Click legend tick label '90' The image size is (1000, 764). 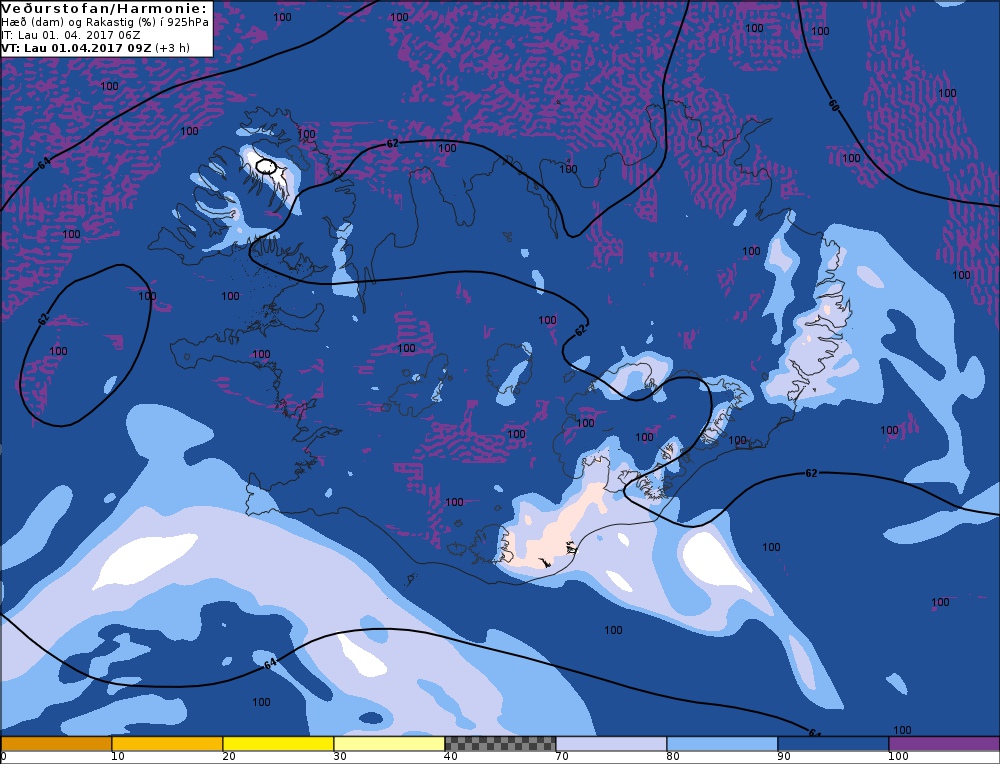pyautogui.click(x=784, y=757)
